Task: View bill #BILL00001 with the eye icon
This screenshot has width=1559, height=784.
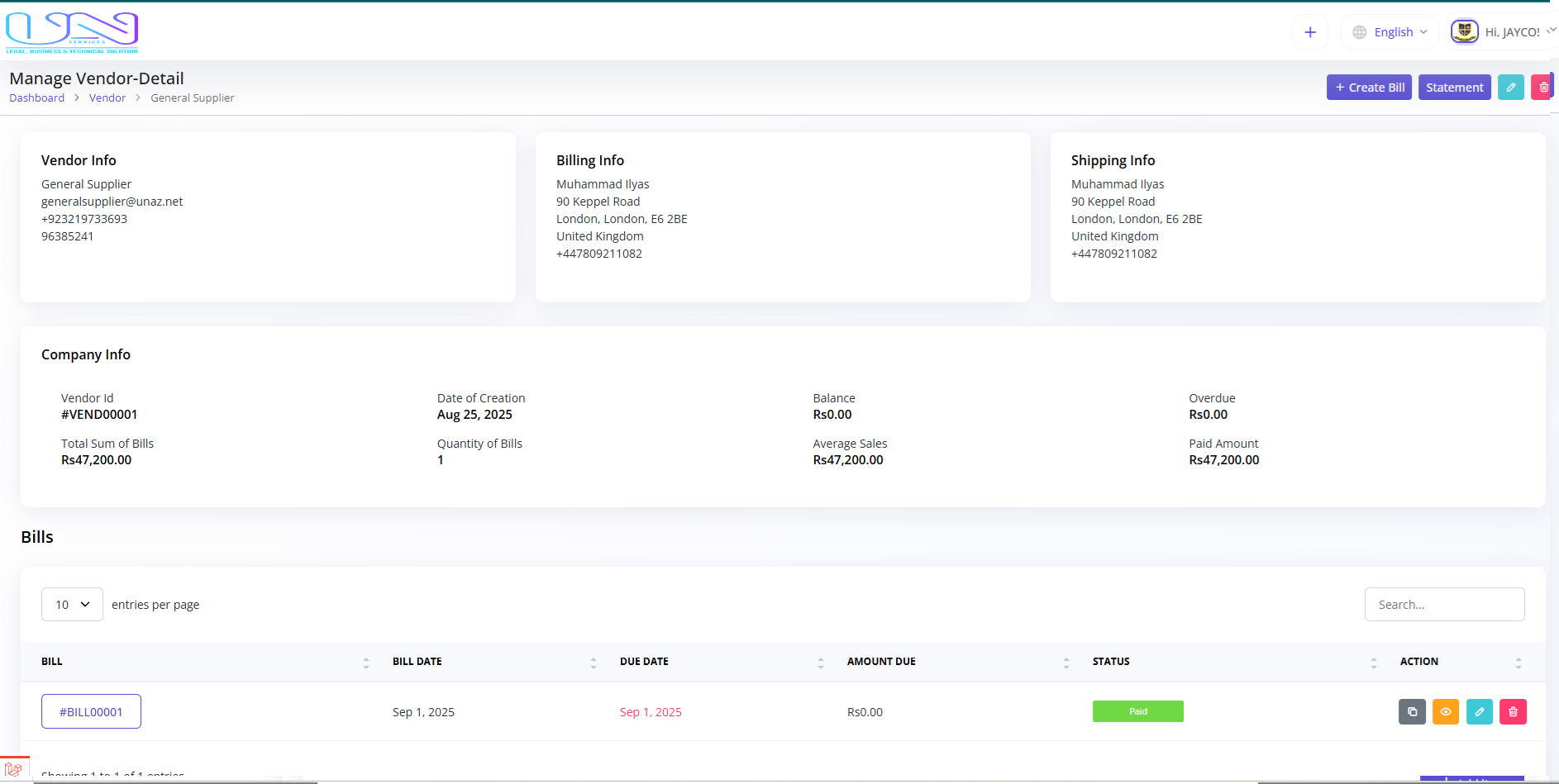Action: (1445, 711)
